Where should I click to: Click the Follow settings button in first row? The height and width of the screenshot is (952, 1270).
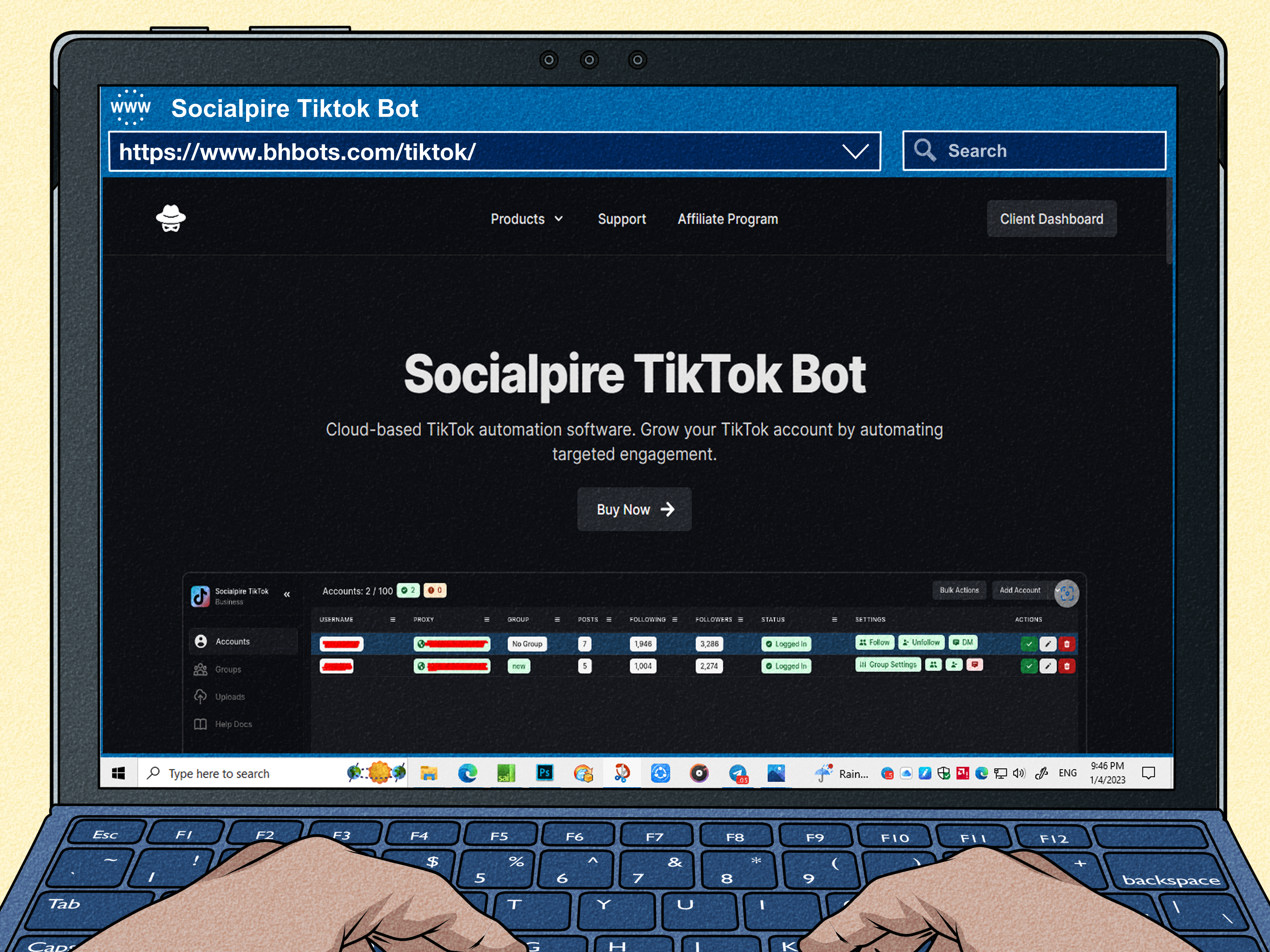coord(875,643)
